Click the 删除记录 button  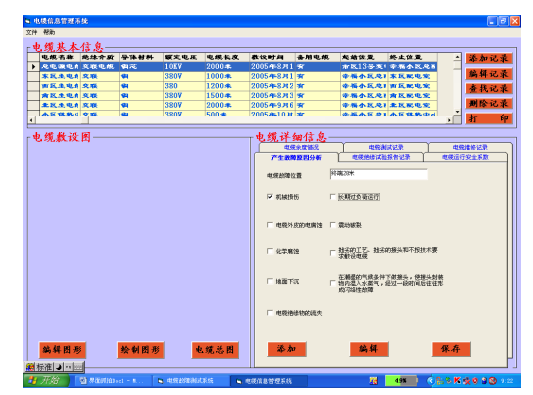coord(488,104)
